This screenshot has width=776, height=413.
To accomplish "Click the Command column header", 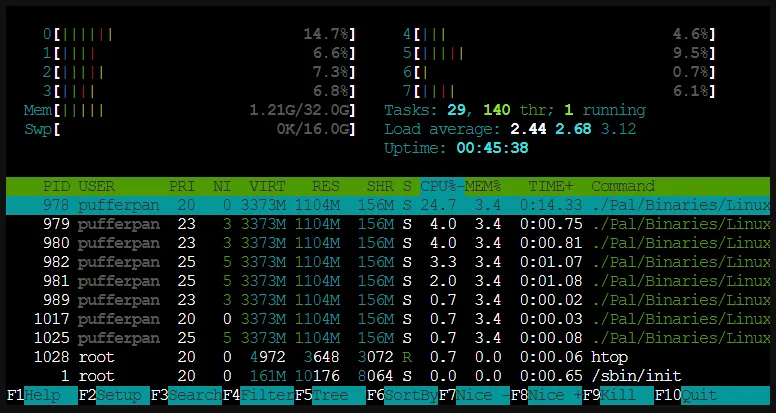I will [x=623, y=186].
